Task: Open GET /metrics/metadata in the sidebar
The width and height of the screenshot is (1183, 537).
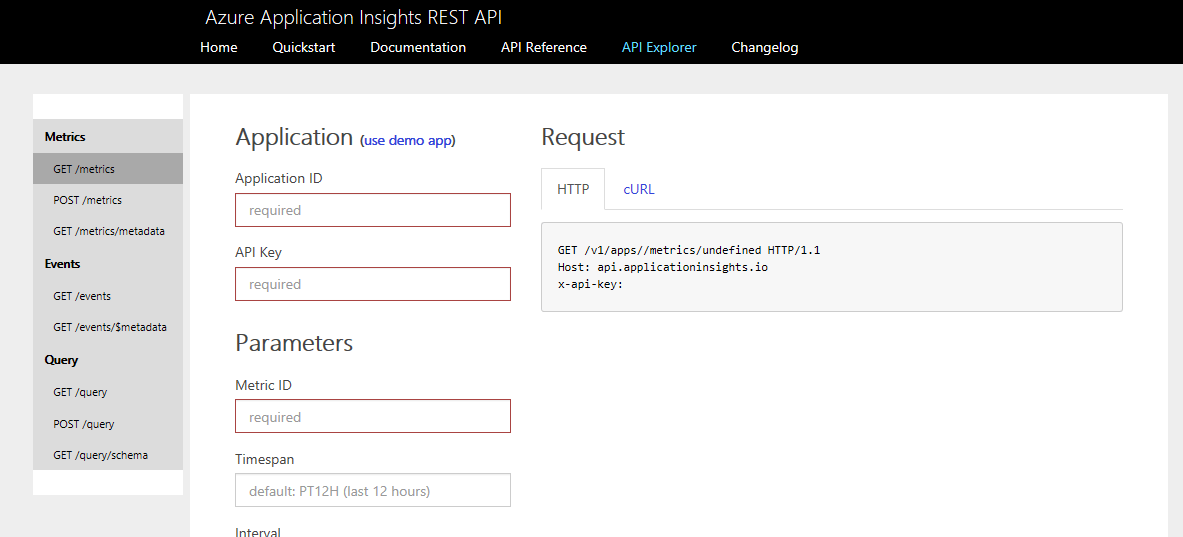Action: coord(108,231)
